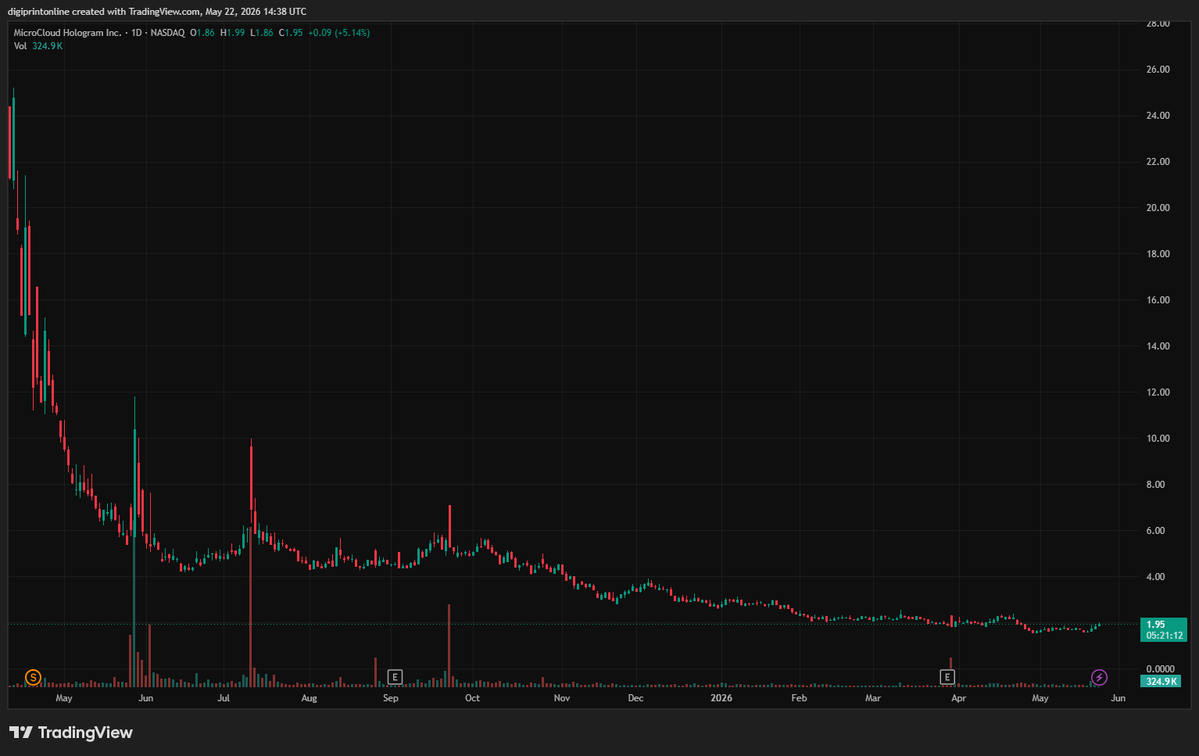Click the Aug label on the time axis
The image size is (1199, 756).
[309, 698]
